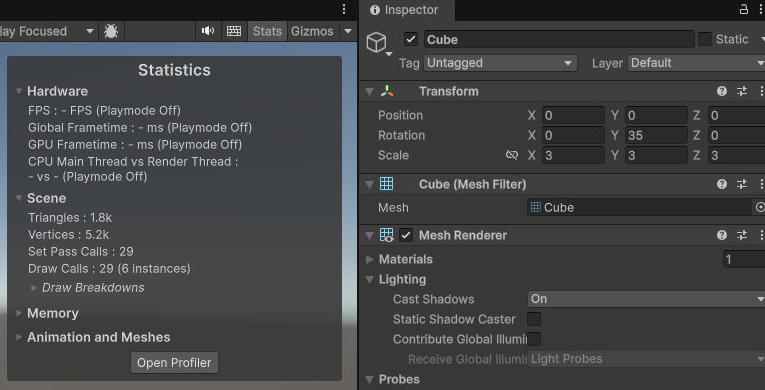Image resolution: width=765 pixels, height=390 pixels.
Task: Click the Vertices : 5.2k stat
Action: [x=68, y=235]
